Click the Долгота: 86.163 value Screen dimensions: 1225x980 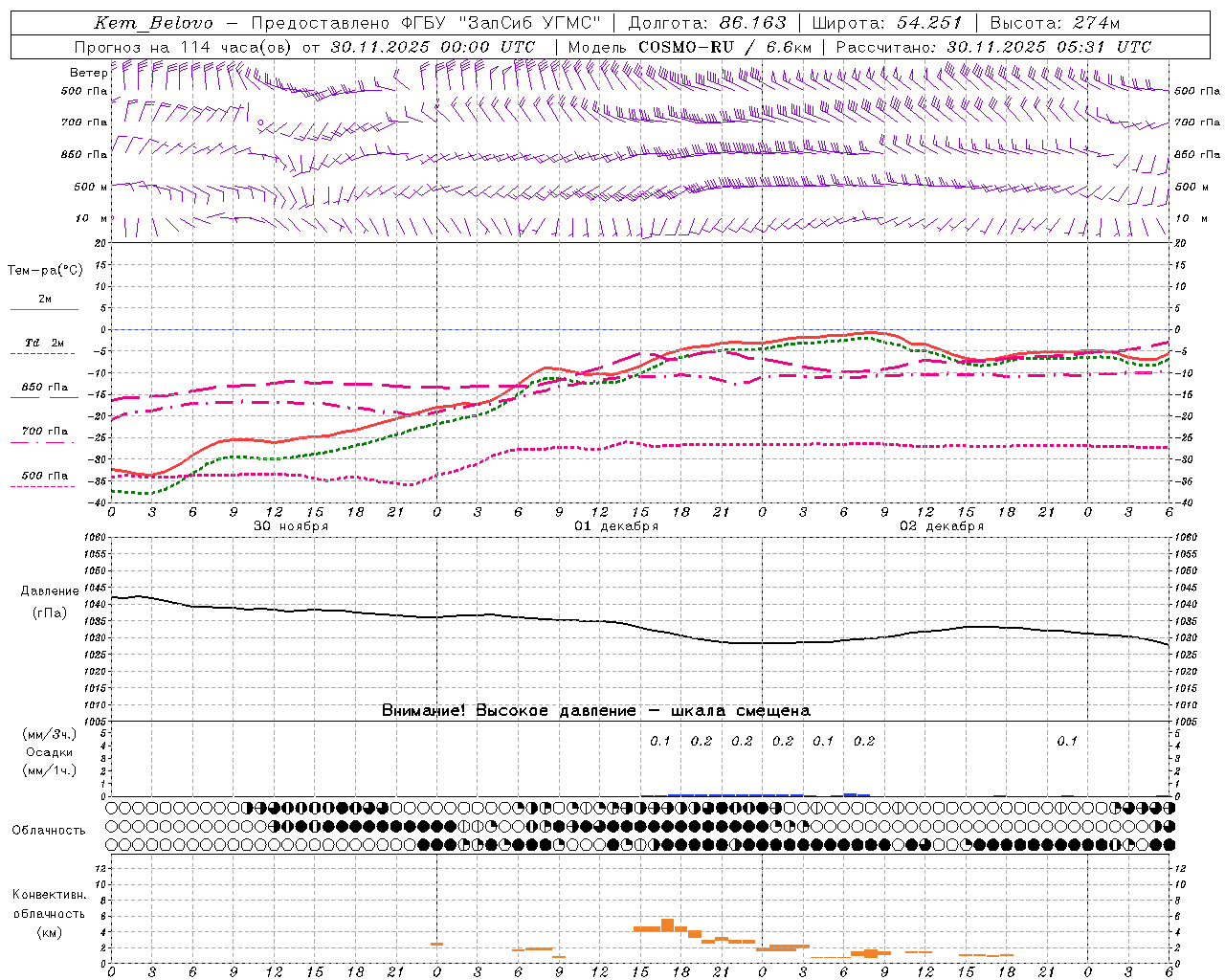pyautogui.click(x=705, y=23)
